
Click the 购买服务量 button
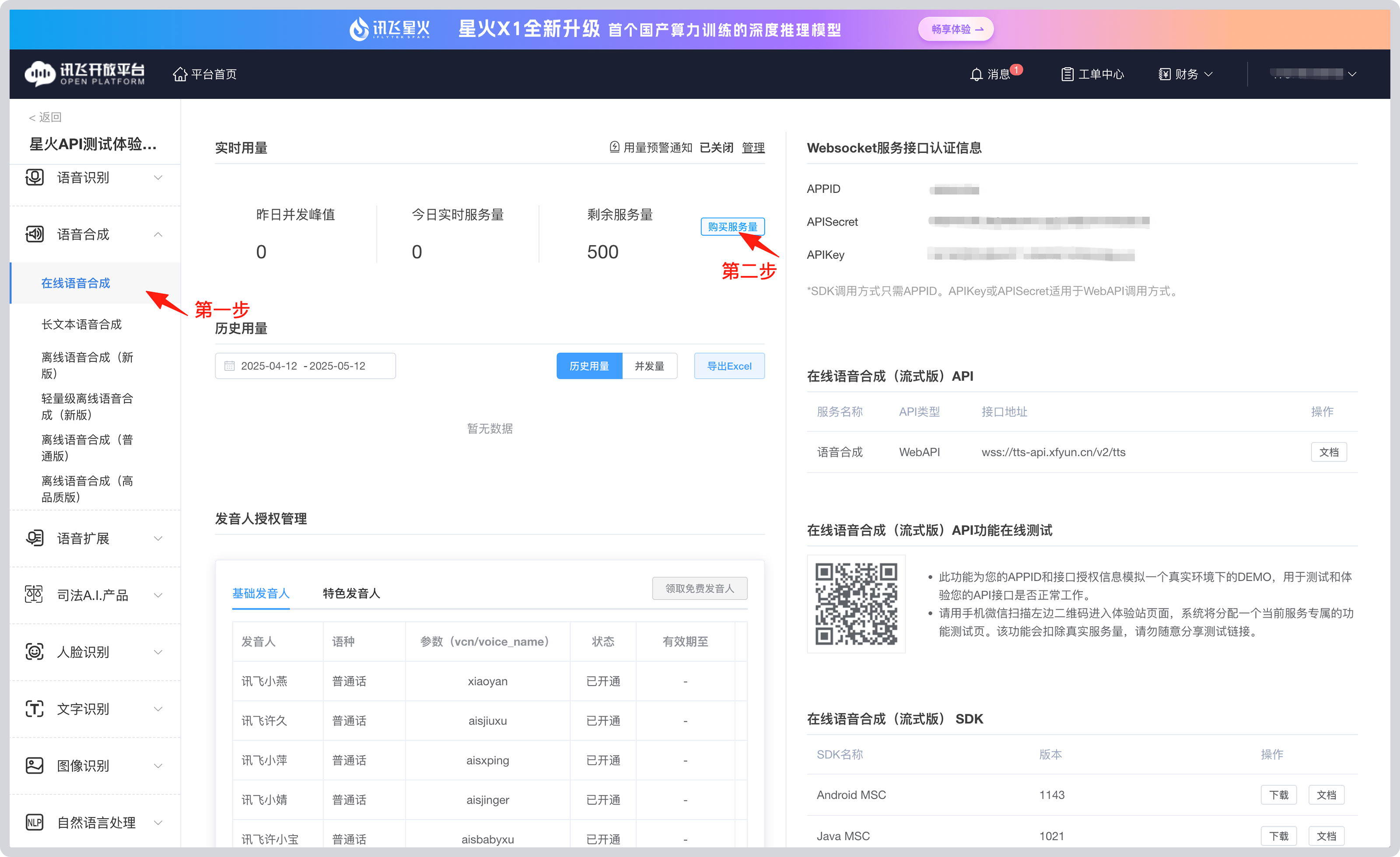coord(732,226)
